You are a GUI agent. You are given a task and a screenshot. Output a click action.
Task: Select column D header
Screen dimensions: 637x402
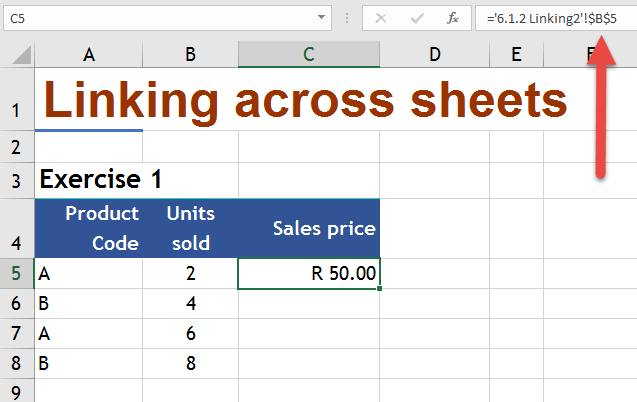(434, 55)
